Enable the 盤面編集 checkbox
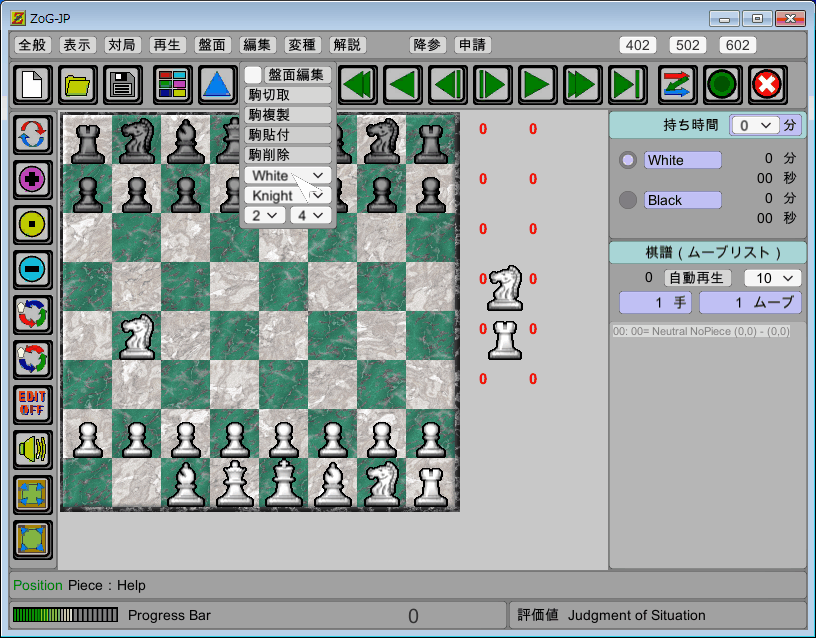This screenshot has height=638, width=816. click(254, 75)
